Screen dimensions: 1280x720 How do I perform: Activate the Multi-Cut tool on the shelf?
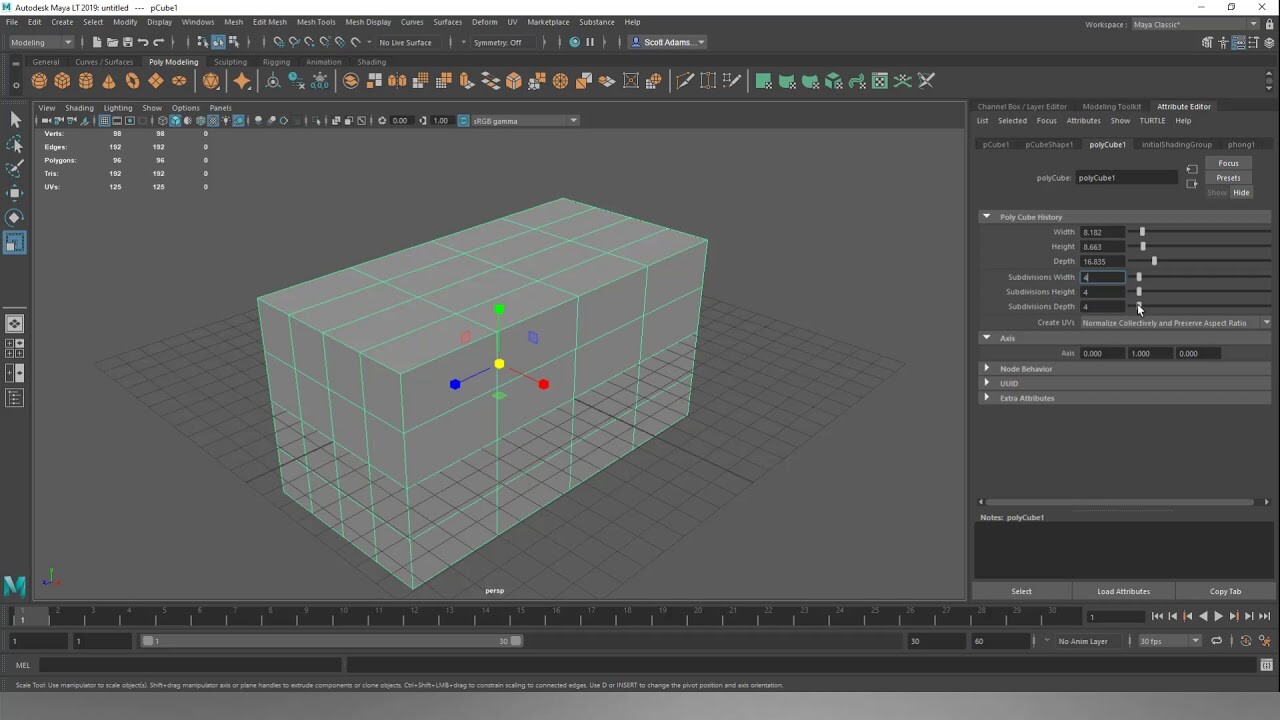click(x=685, y=80)
